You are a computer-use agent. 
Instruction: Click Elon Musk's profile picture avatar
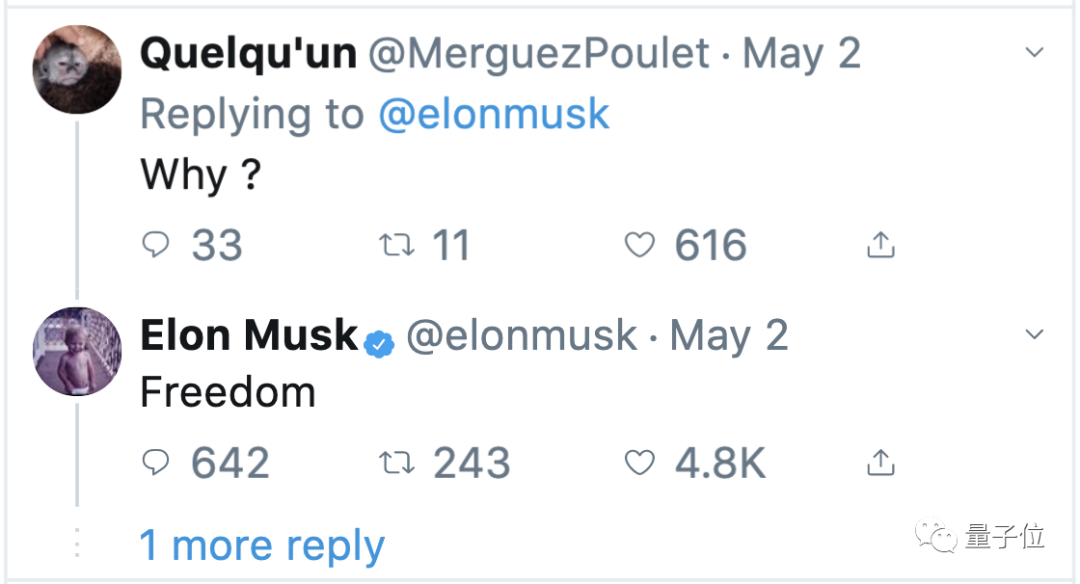tap(77, 351)
